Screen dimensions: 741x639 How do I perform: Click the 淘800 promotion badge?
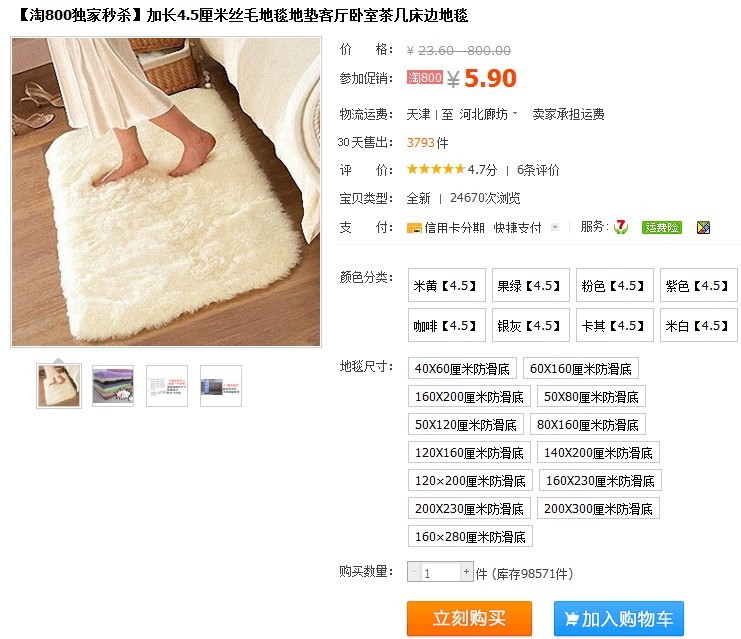(424, 77)
